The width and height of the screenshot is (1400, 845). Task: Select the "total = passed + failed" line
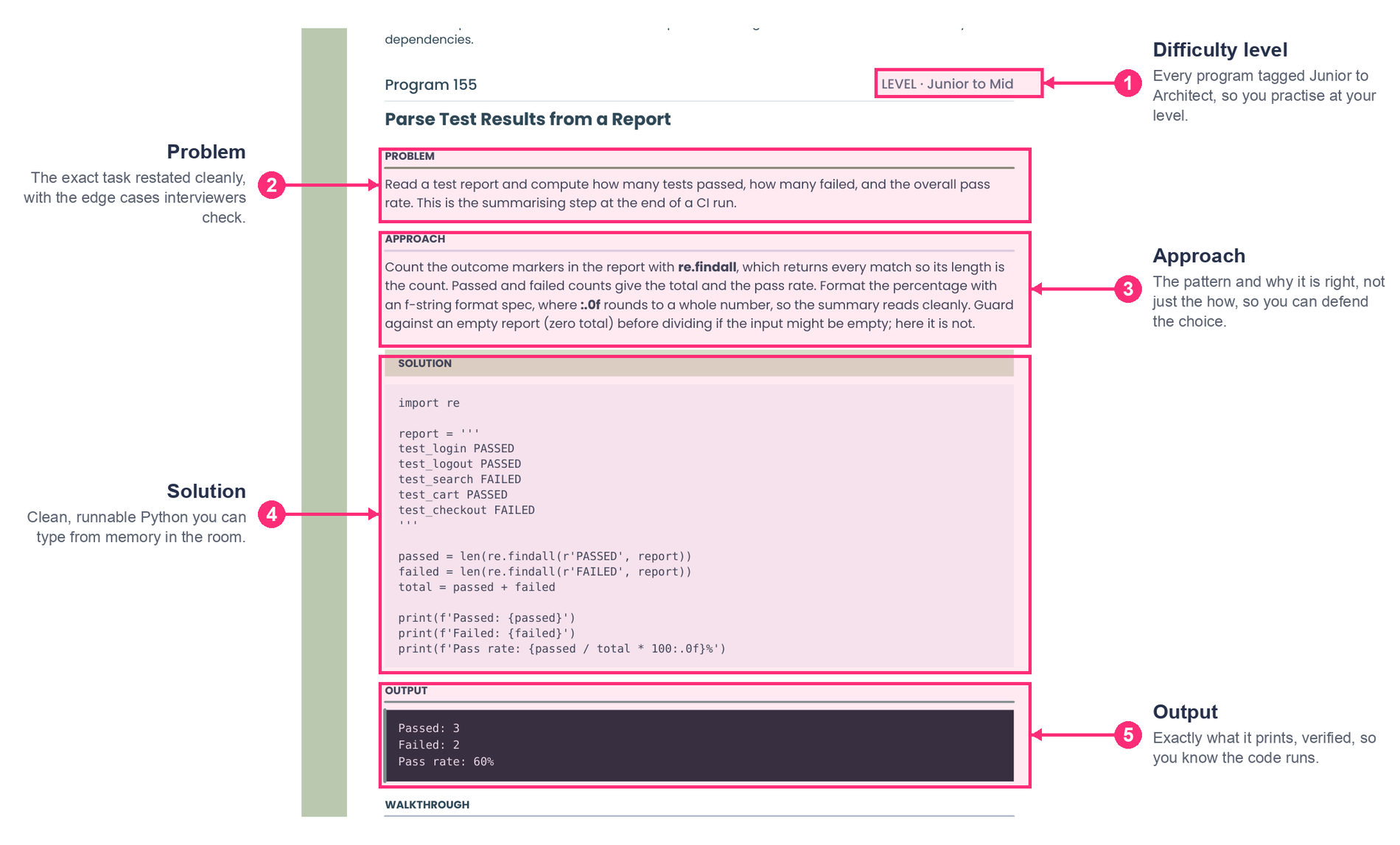pos(477,587)
